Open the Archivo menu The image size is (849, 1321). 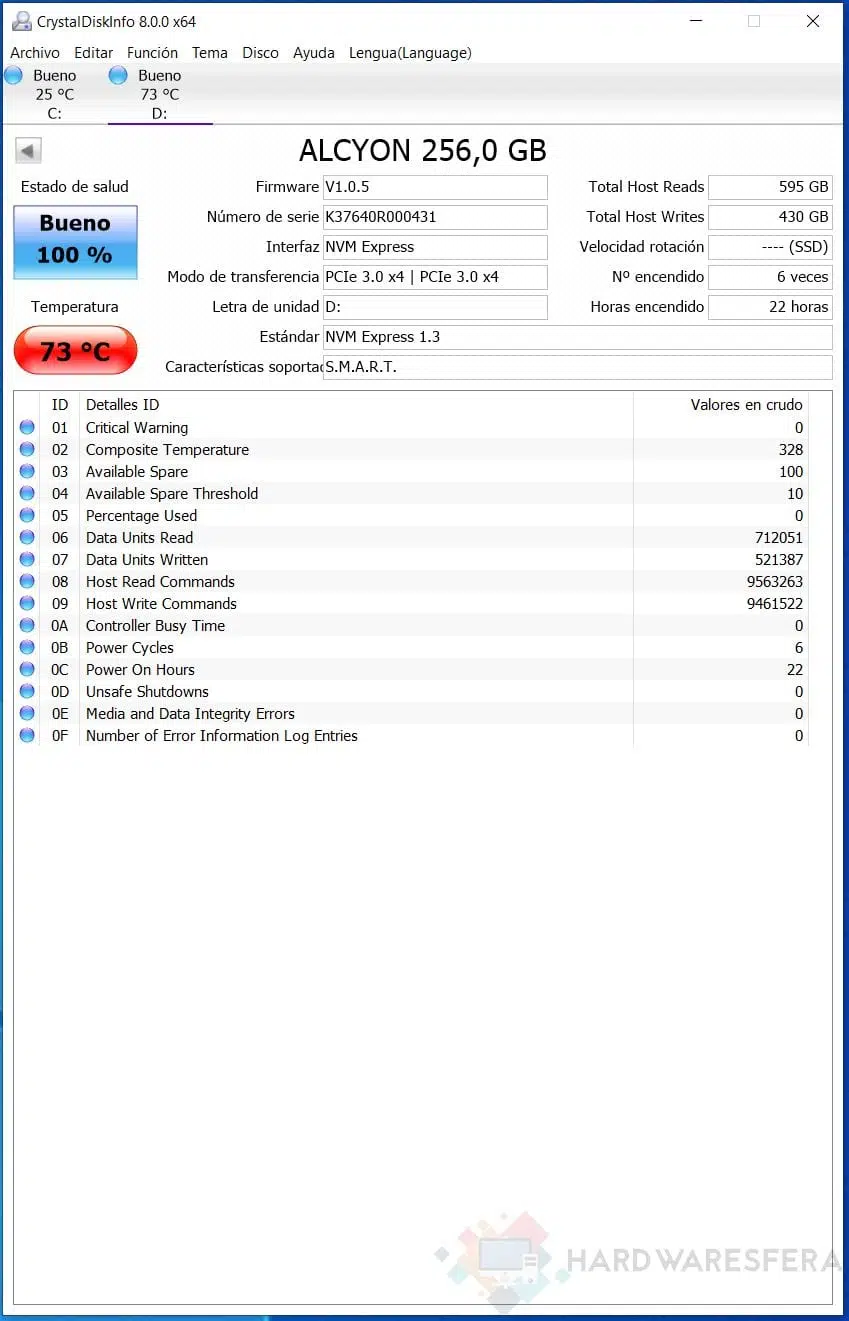point(35,53)
